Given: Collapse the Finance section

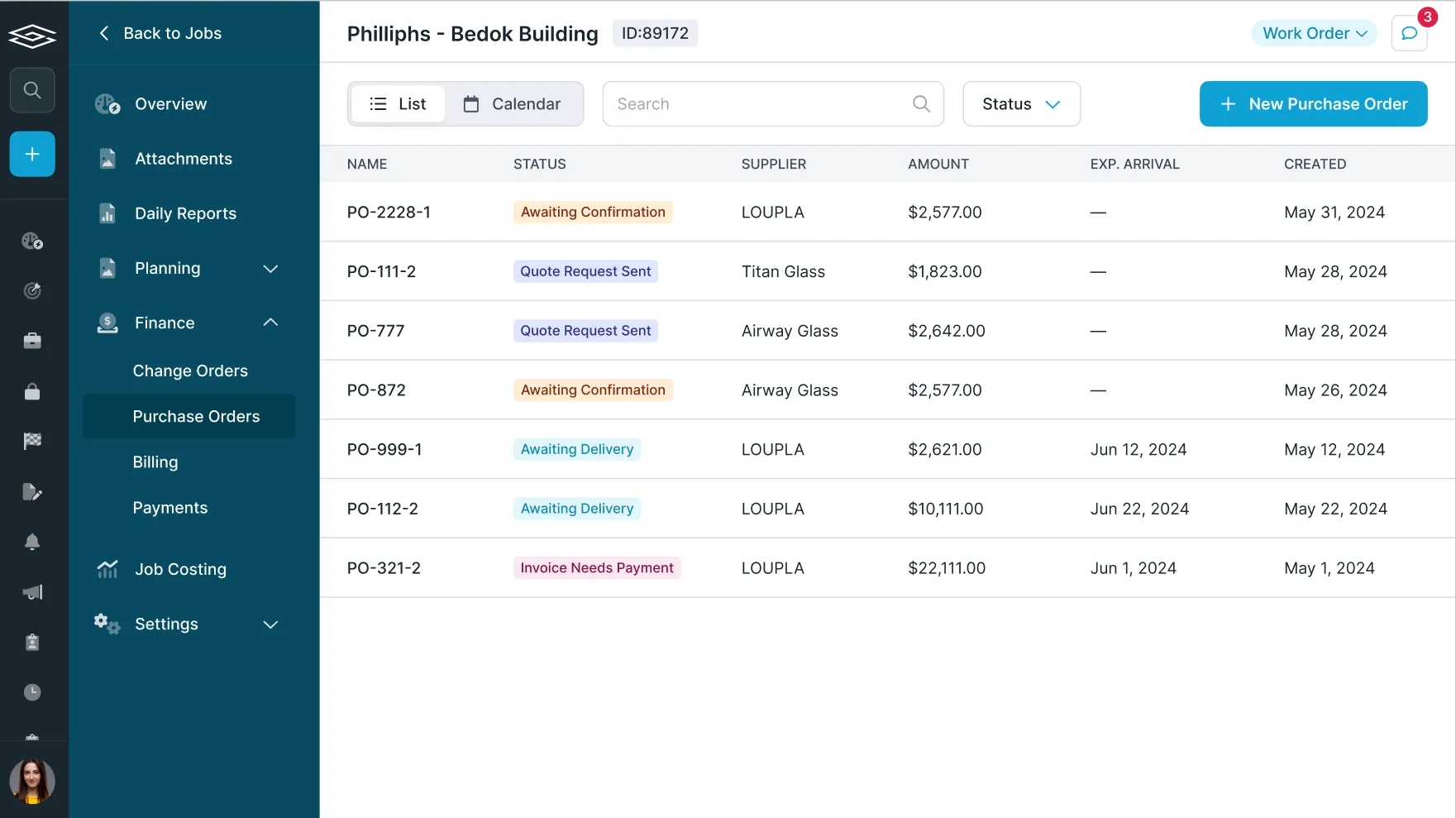Looking at the screenshot, I should pos(189,323).
